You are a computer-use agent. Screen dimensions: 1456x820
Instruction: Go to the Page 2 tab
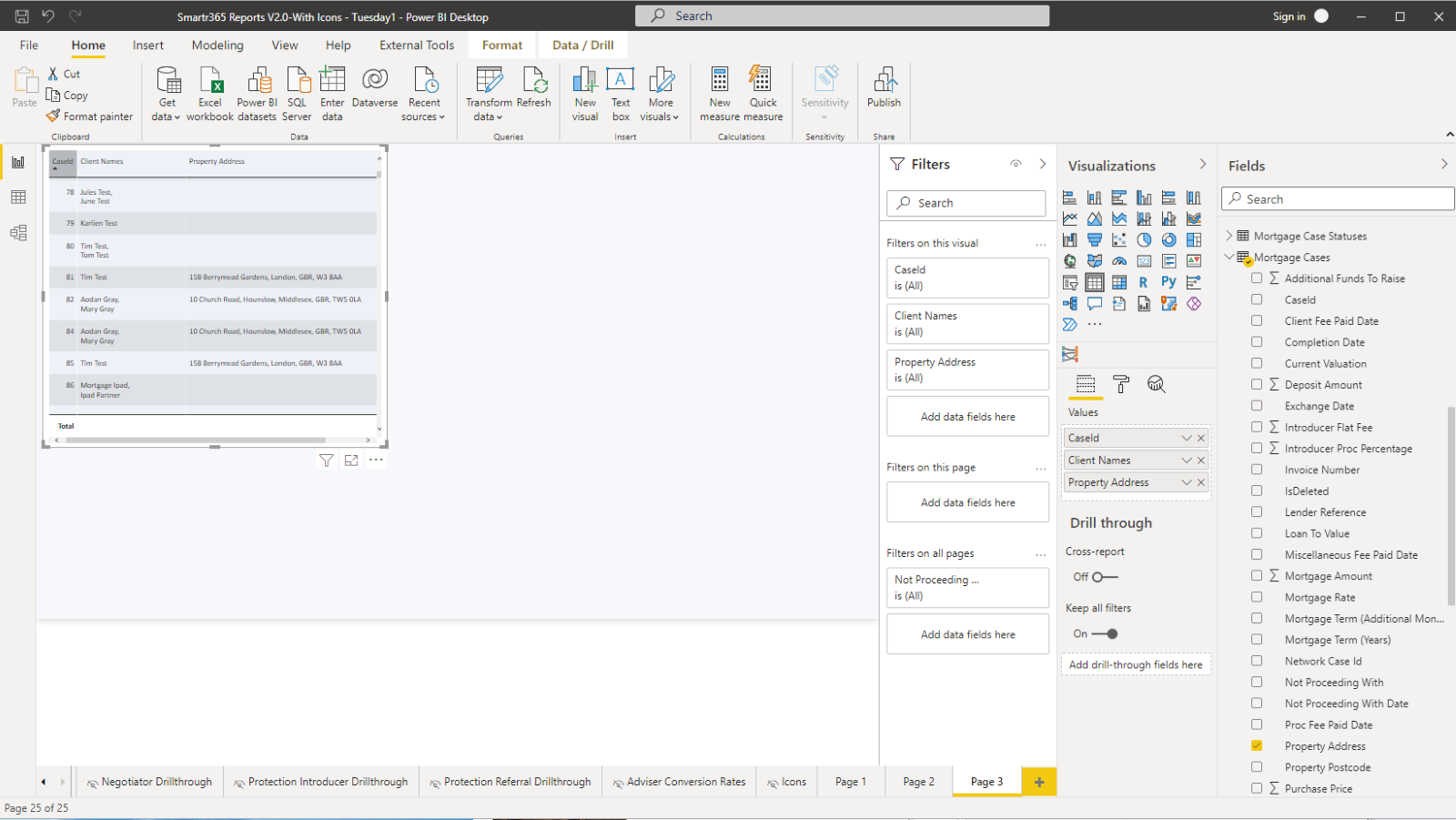[x=918, y=782]
